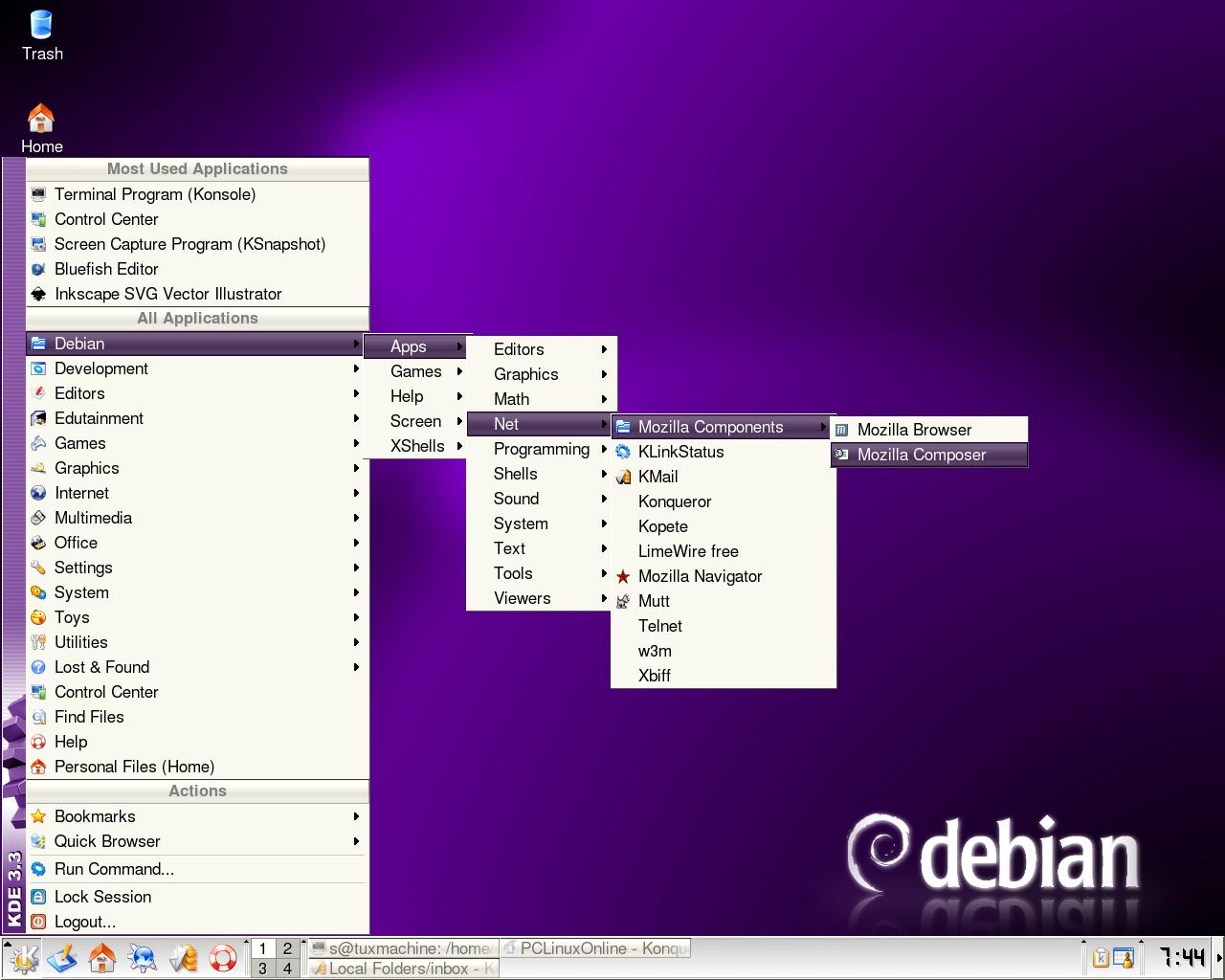Switch to virtual desktop 3

[x=263, y=969]
